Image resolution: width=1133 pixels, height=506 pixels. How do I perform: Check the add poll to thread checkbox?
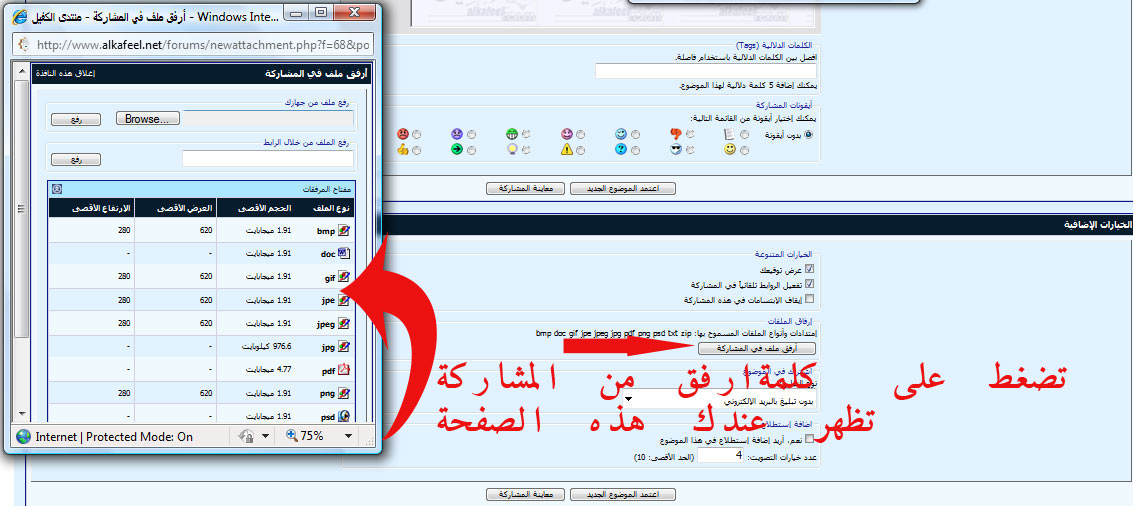tap(809, 439)
